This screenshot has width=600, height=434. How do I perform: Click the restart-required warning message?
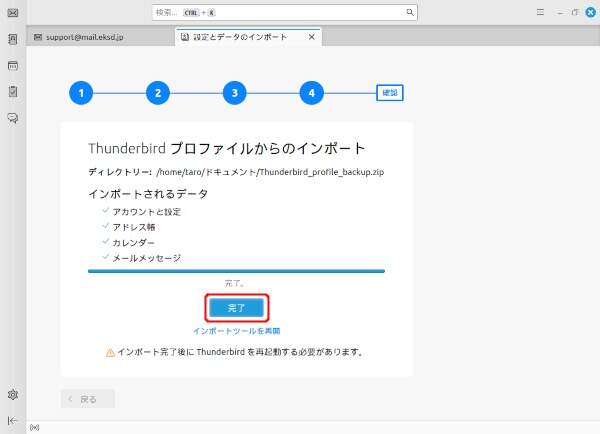(x=240, y=352)
